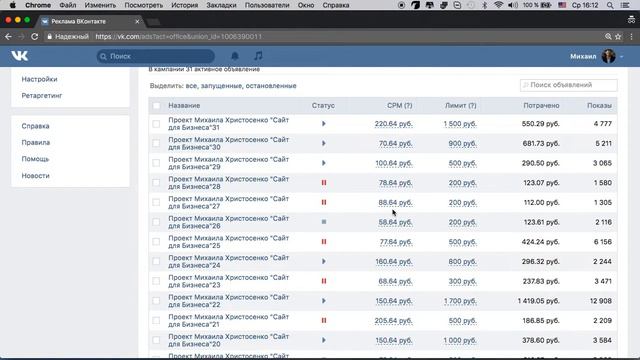Screen dimensions: 640x360
Task: Click the volume icon in menu bar
Action: (x=513, y=5)
